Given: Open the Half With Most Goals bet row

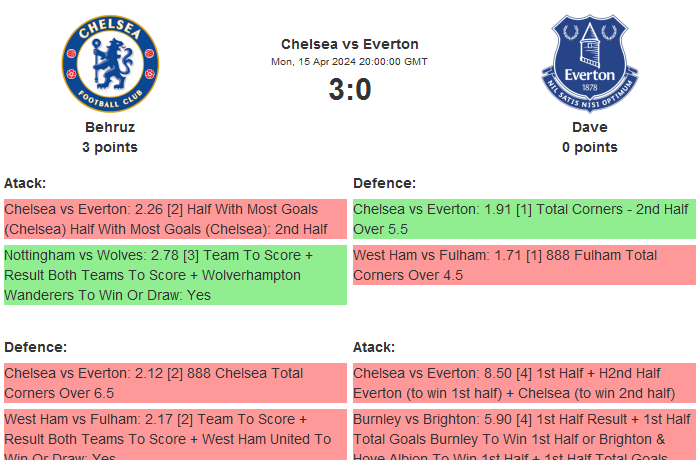Looking at the screenshot, I should pyautogui.click(x=175, y=219).
